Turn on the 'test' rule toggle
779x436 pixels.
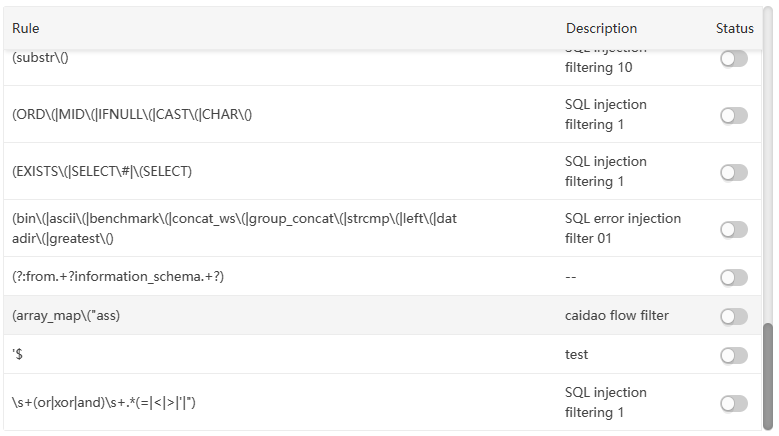point(733,355)
